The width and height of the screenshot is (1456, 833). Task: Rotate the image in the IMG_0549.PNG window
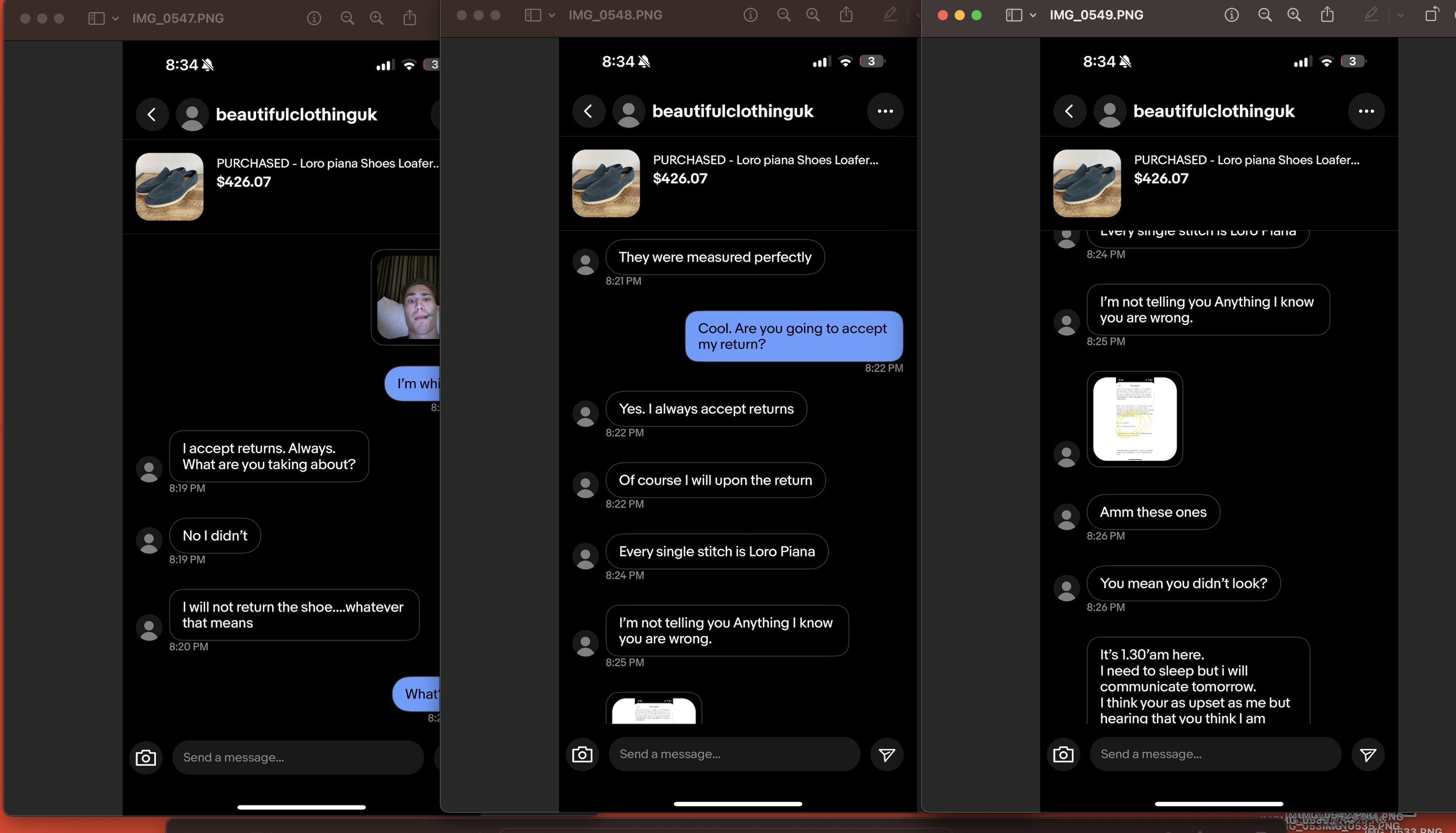[1432, 14]
